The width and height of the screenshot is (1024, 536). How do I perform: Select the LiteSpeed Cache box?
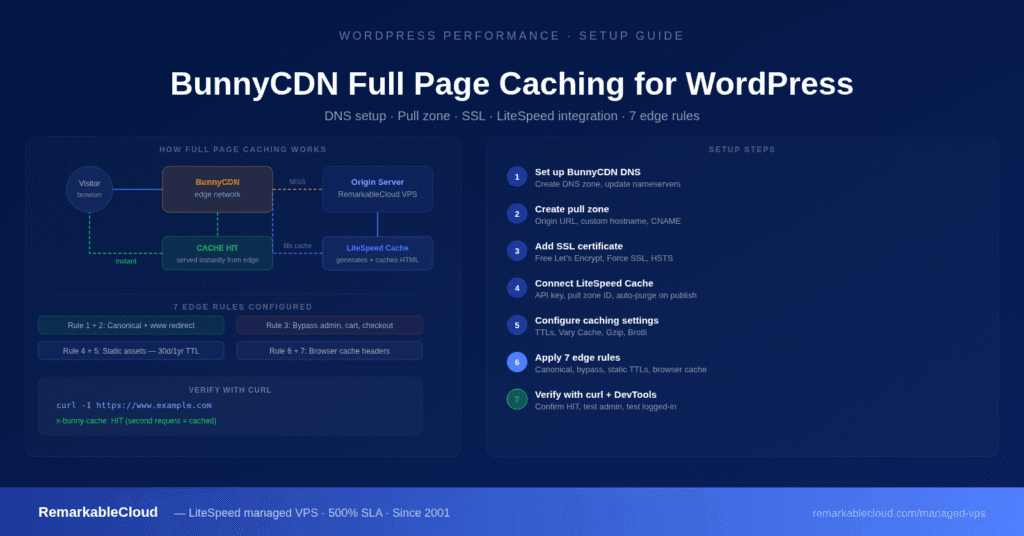pos(377,253)
